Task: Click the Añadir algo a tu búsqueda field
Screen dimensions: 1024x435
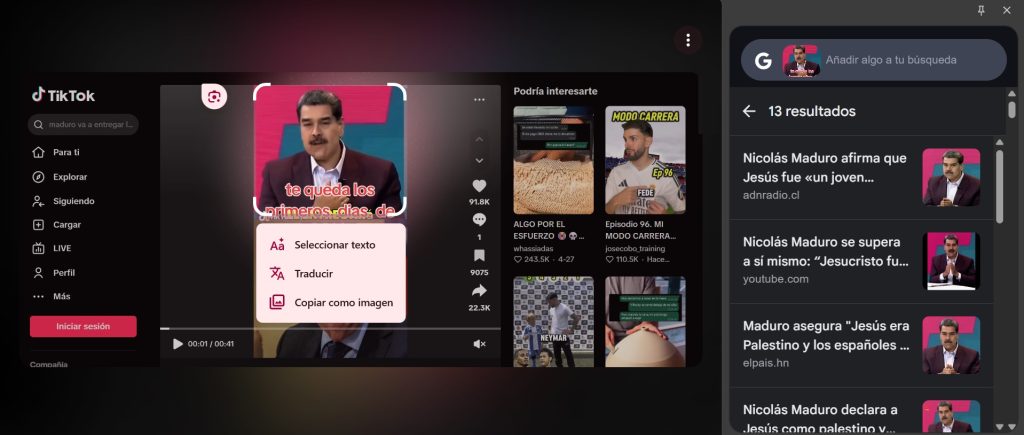Action: point(891,60)
